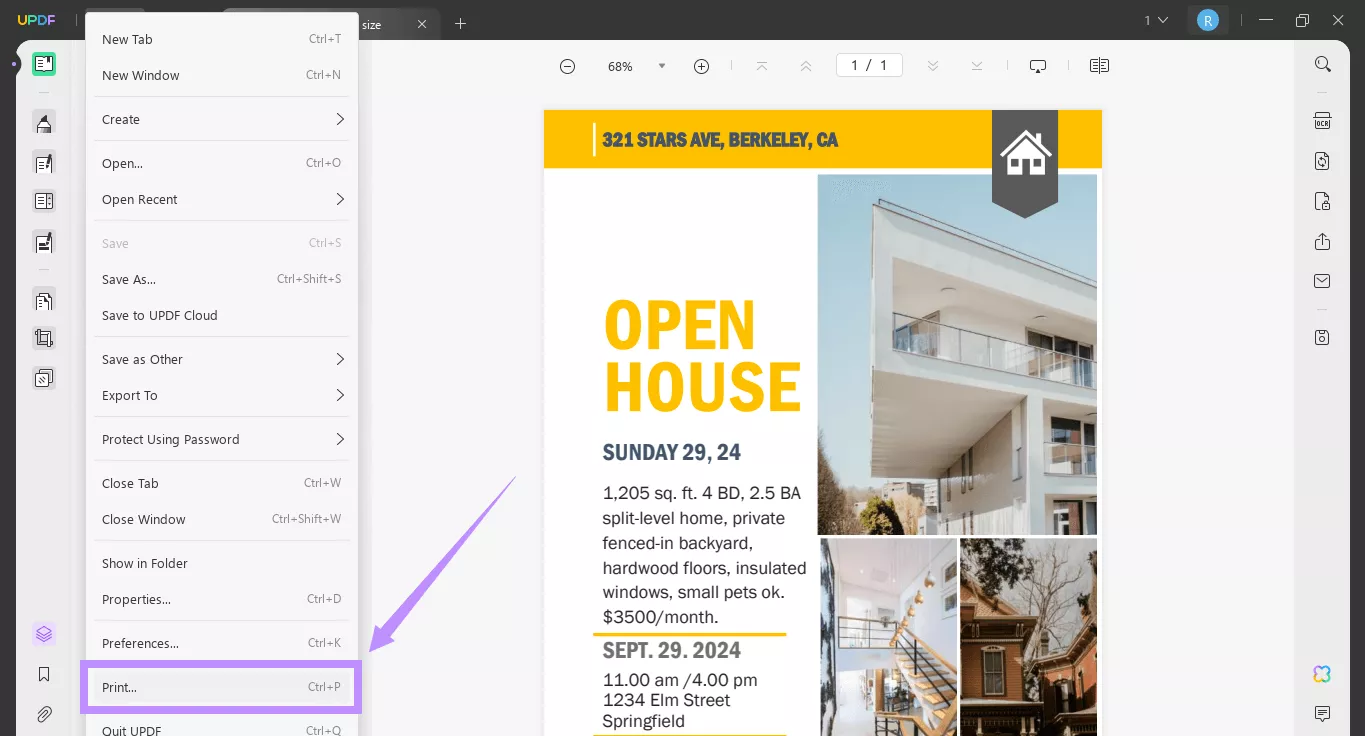Choose Save to UPDF Cloud
The image size is (1365, 736).
[x=222, y=315]
